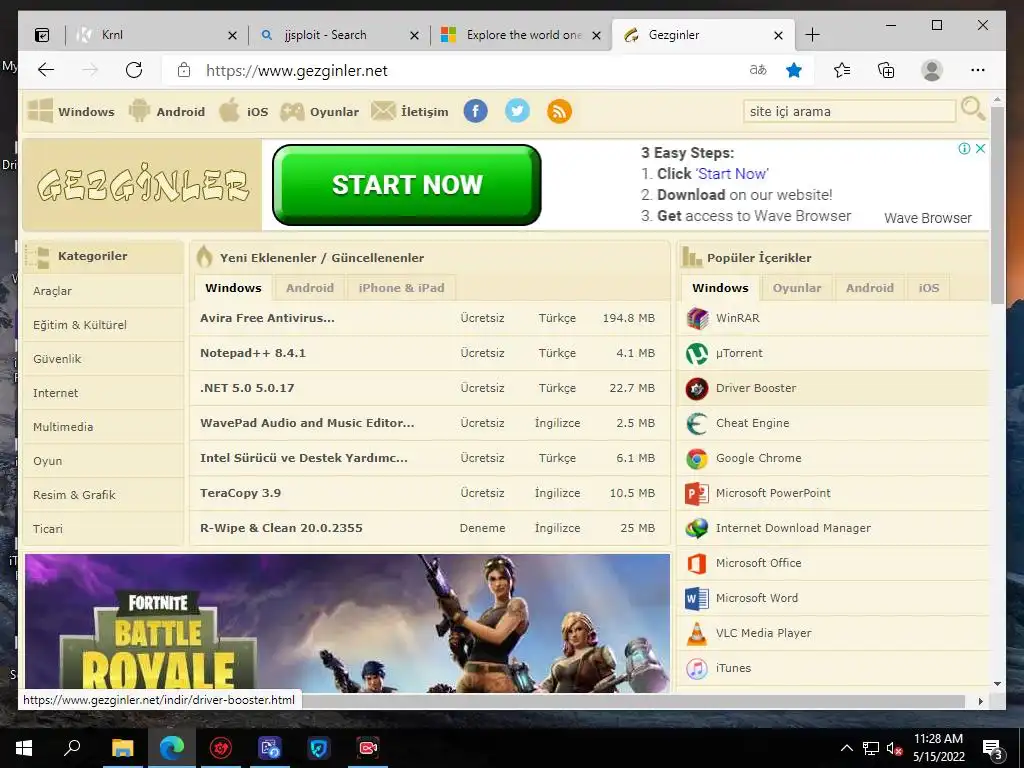
Task: Open the Facebook icon link
Action: coord(475,111)
